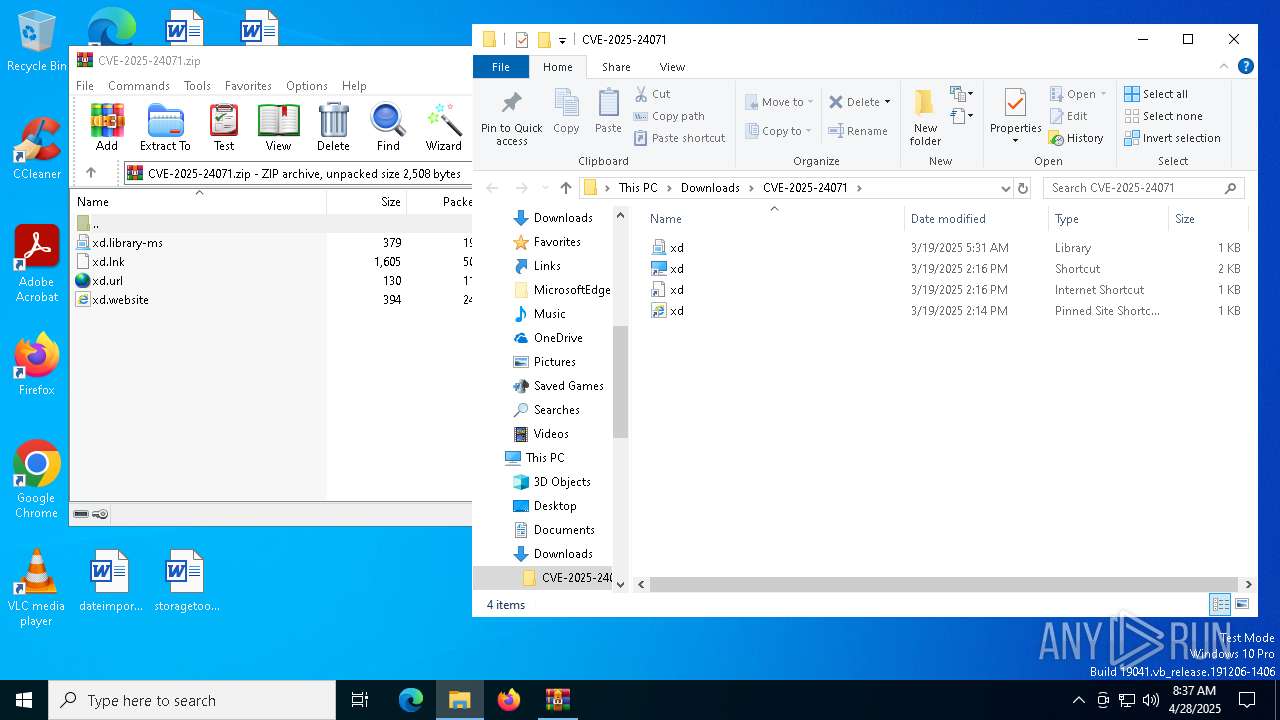Open Properties of selected item
1280x720 pixels.
coord(1015,116)
